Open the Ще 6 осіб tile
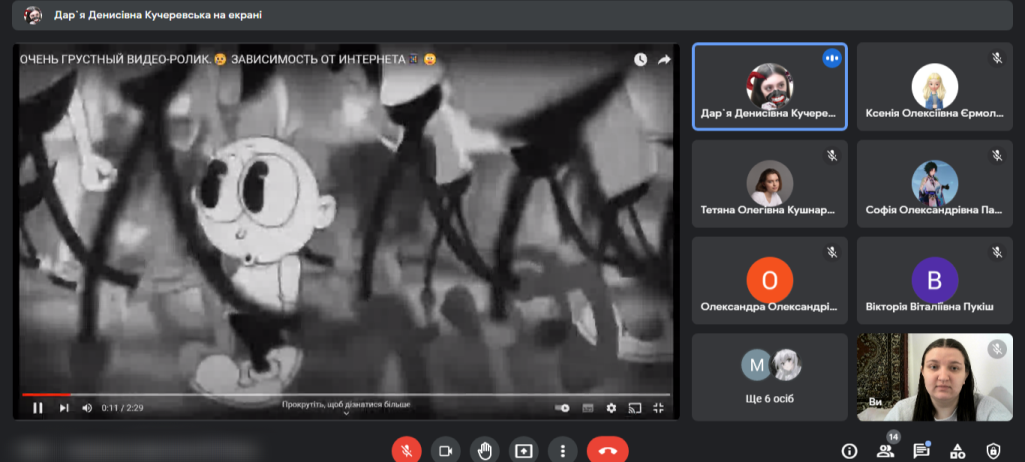 pos(770,377)
